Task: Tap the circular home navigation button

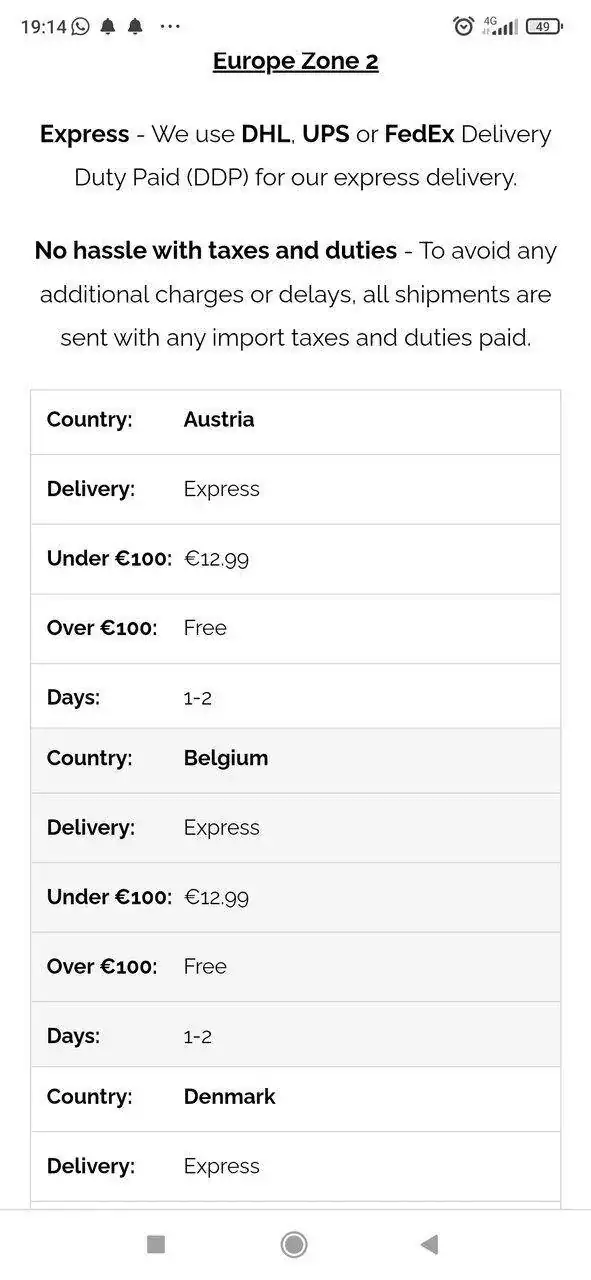Action: tap(294, 1244)
